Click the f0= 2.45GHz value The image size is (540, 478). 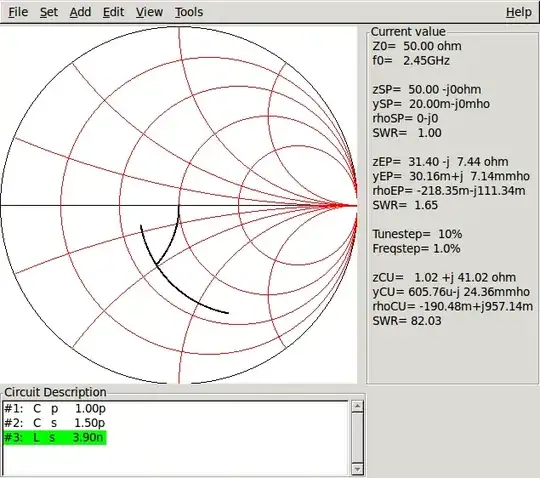(x=411, y=61)
